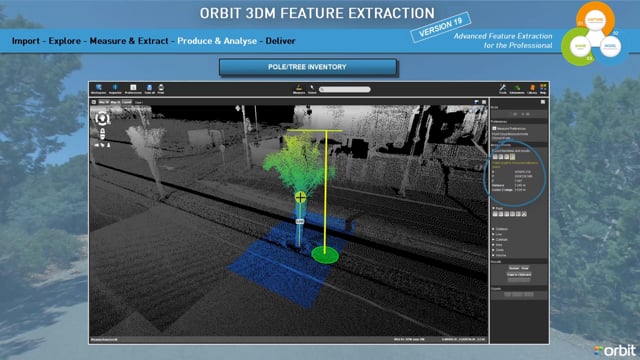Expand the Catenary section

point(493,240)
